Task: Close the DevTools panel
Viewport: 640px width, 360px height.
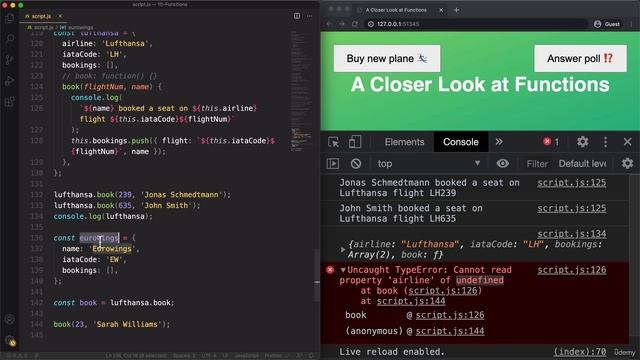Action: [627, 142]
